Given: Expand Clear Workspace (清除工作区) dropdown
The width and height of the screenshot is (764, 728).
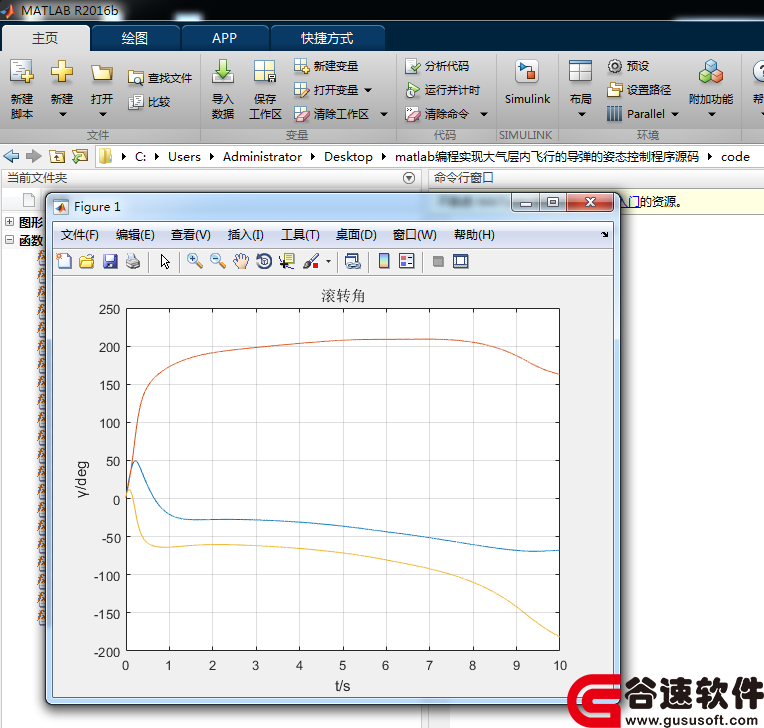Looking at the screenshot, I should click(384, 115).
